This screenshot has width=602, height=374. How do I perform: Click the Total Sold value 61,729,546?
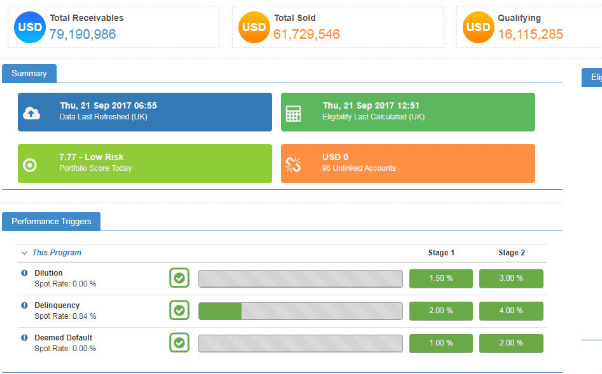click(x=306, y=34)
